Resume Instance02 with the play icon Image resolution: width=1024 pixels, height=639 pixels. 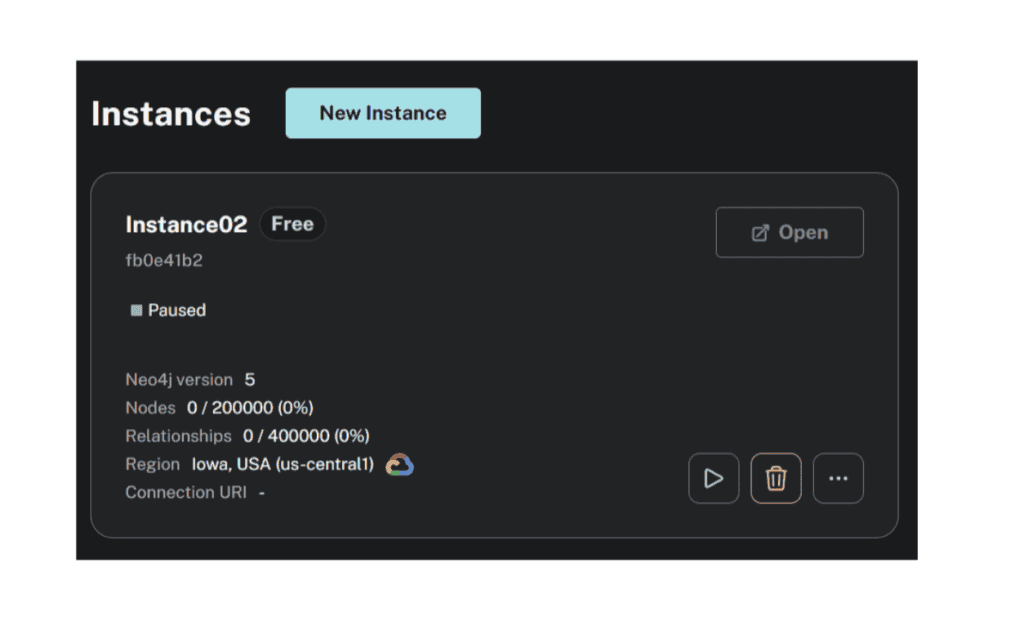click(x=713, y=478)
